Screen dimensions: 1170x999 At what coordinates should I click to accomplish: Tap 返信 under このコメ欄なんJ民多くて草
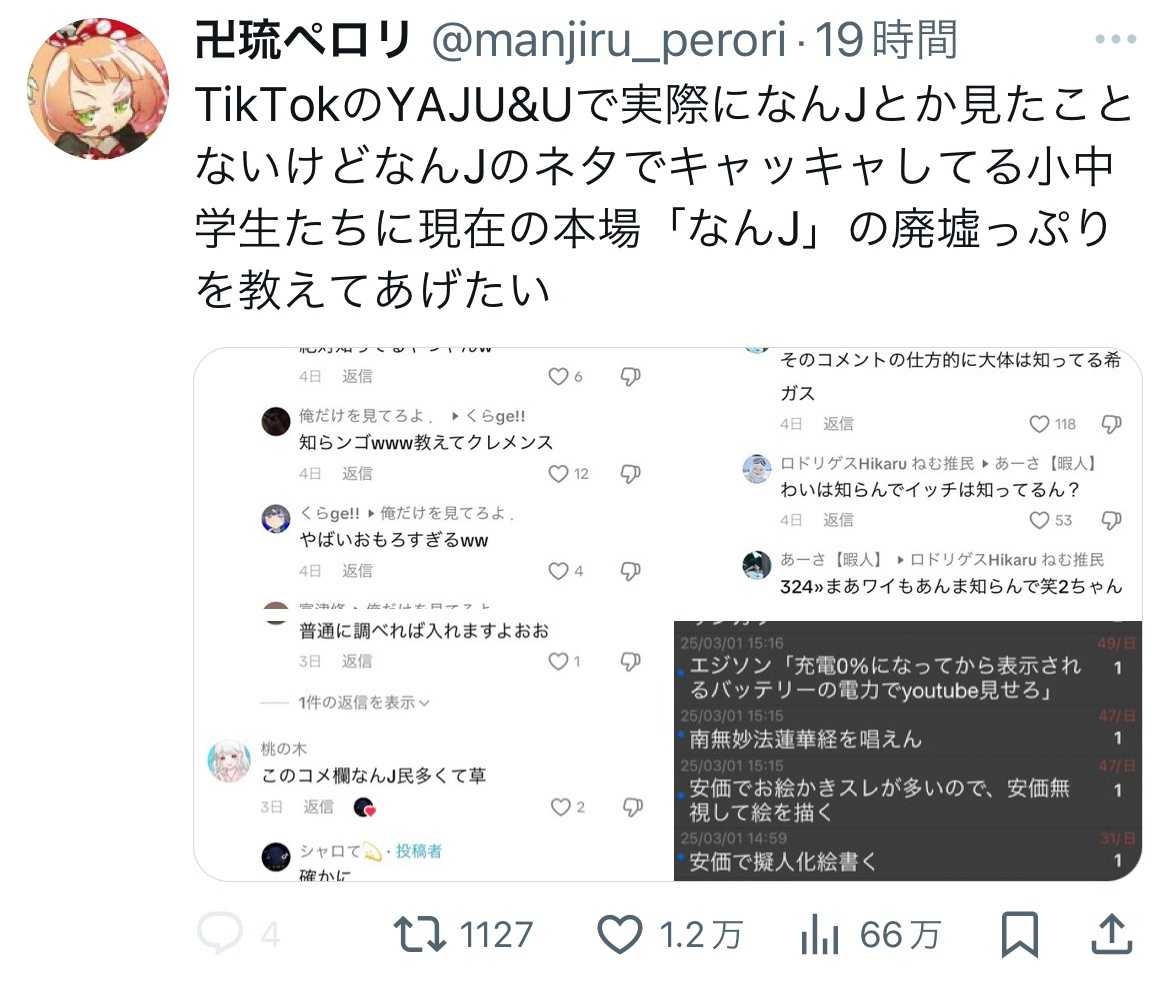[x=319, y=807]
